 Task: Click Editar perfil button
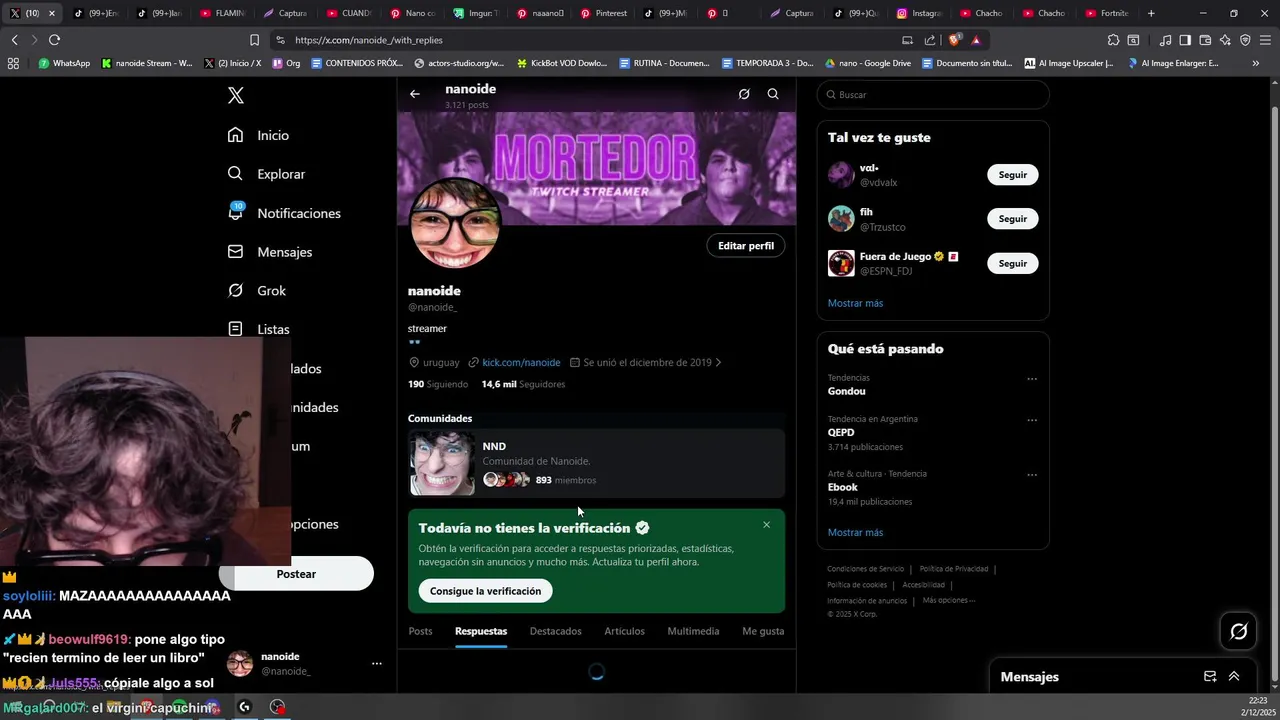point(746,246)
